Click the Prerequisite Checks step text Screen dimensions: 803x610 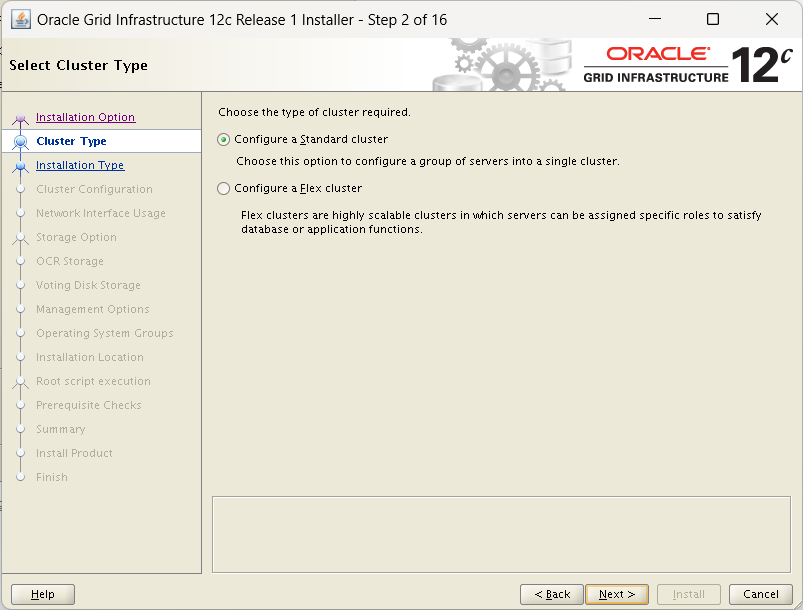coord(89,405)
